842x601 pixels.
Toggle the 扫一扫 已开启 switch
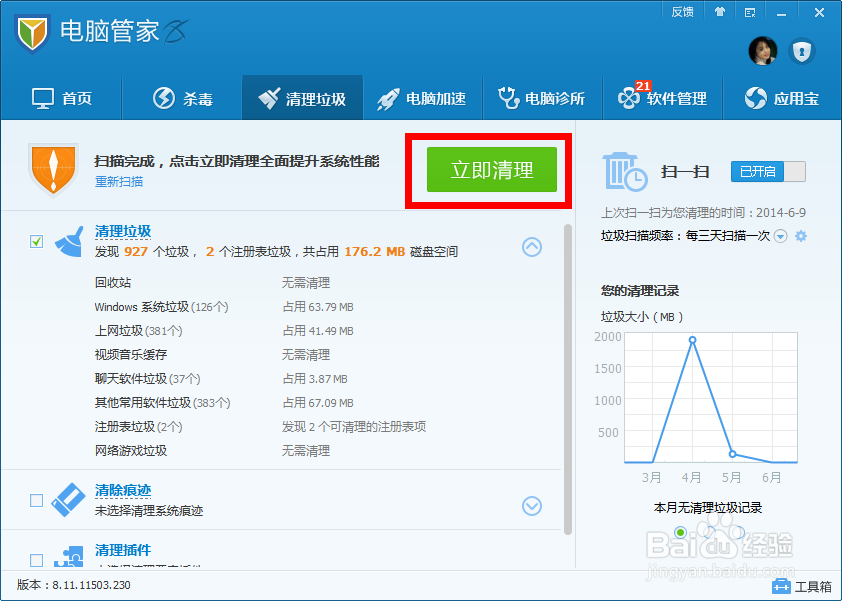[x=768, y=172]
